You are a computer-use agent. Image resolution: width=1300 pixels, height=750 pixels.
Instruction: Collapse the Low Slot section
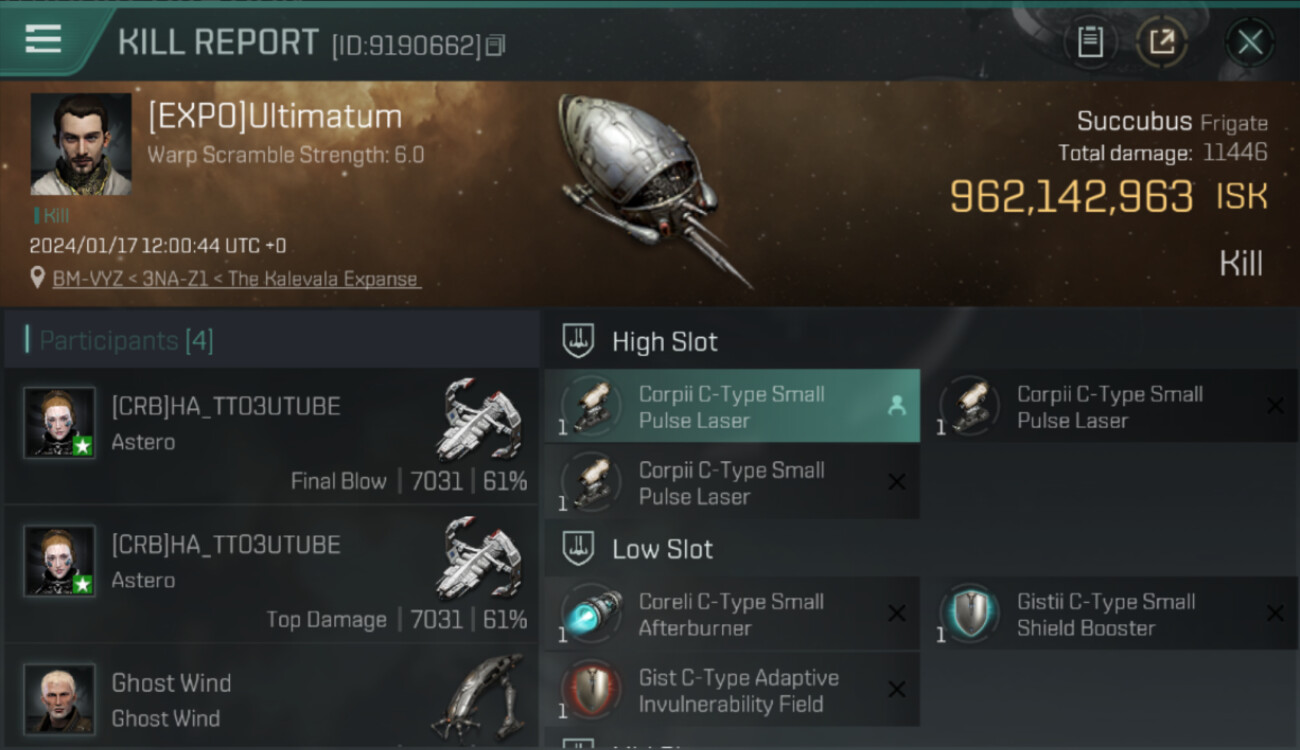pyautogui.click(x=578, y=549)
